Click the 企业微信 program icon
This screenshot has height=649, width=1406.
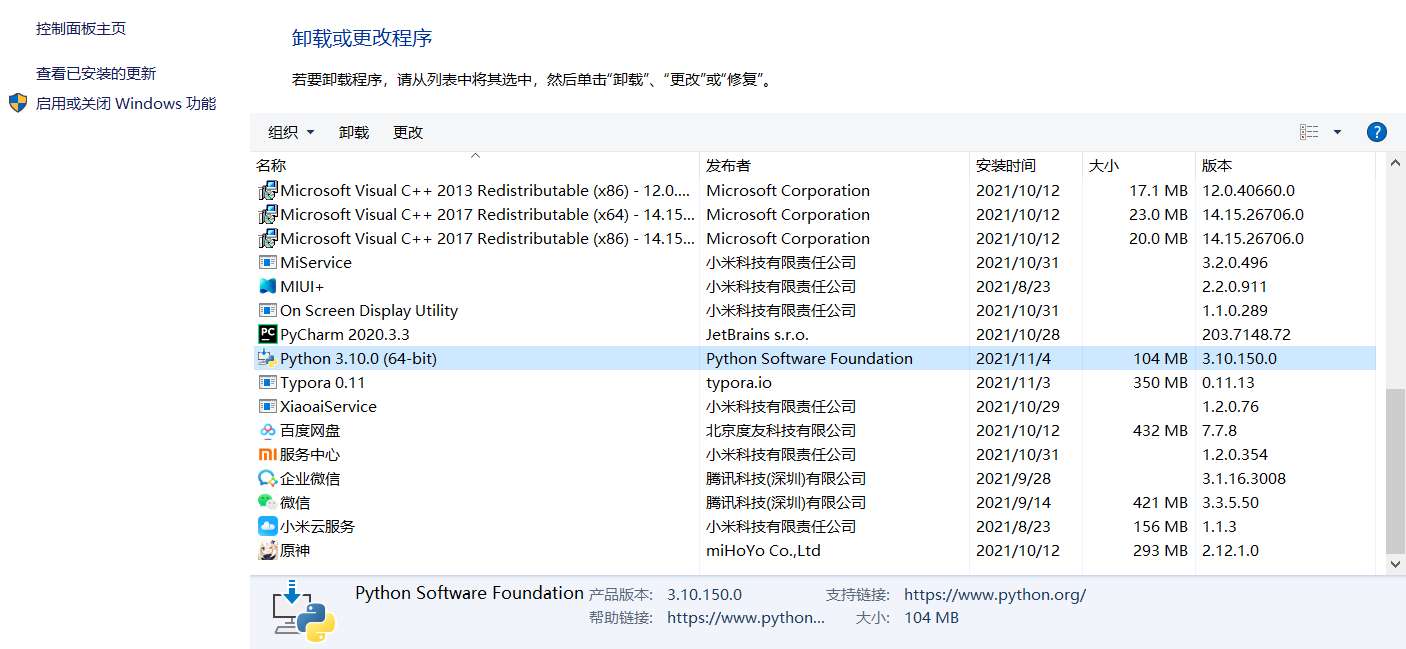(267, 478)
